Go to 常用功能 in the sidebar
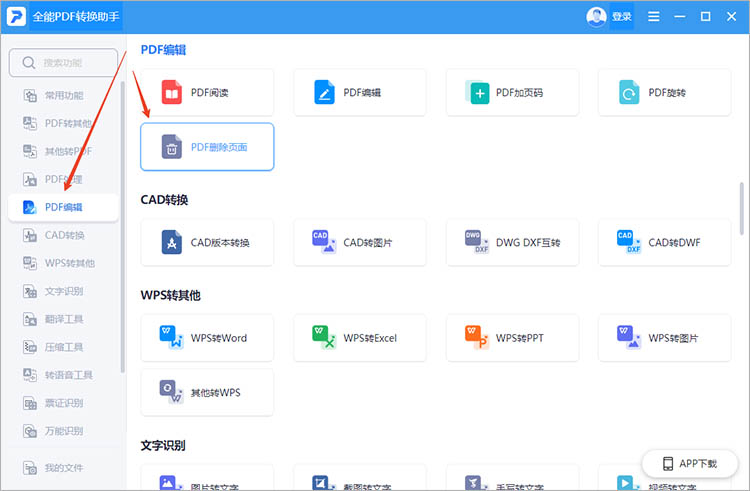Screen dimensions: 750x491 (63, 96)
